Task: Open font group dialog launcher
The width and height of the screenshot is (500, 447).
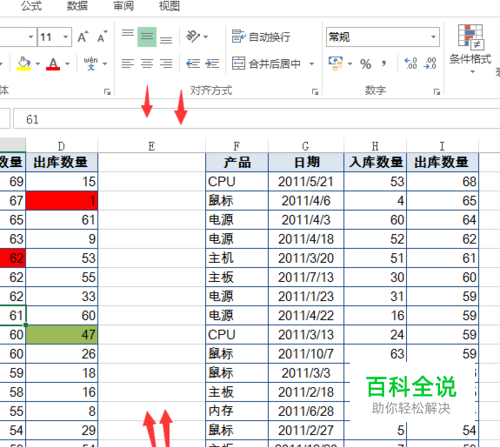Action: [x=107, y=92]
